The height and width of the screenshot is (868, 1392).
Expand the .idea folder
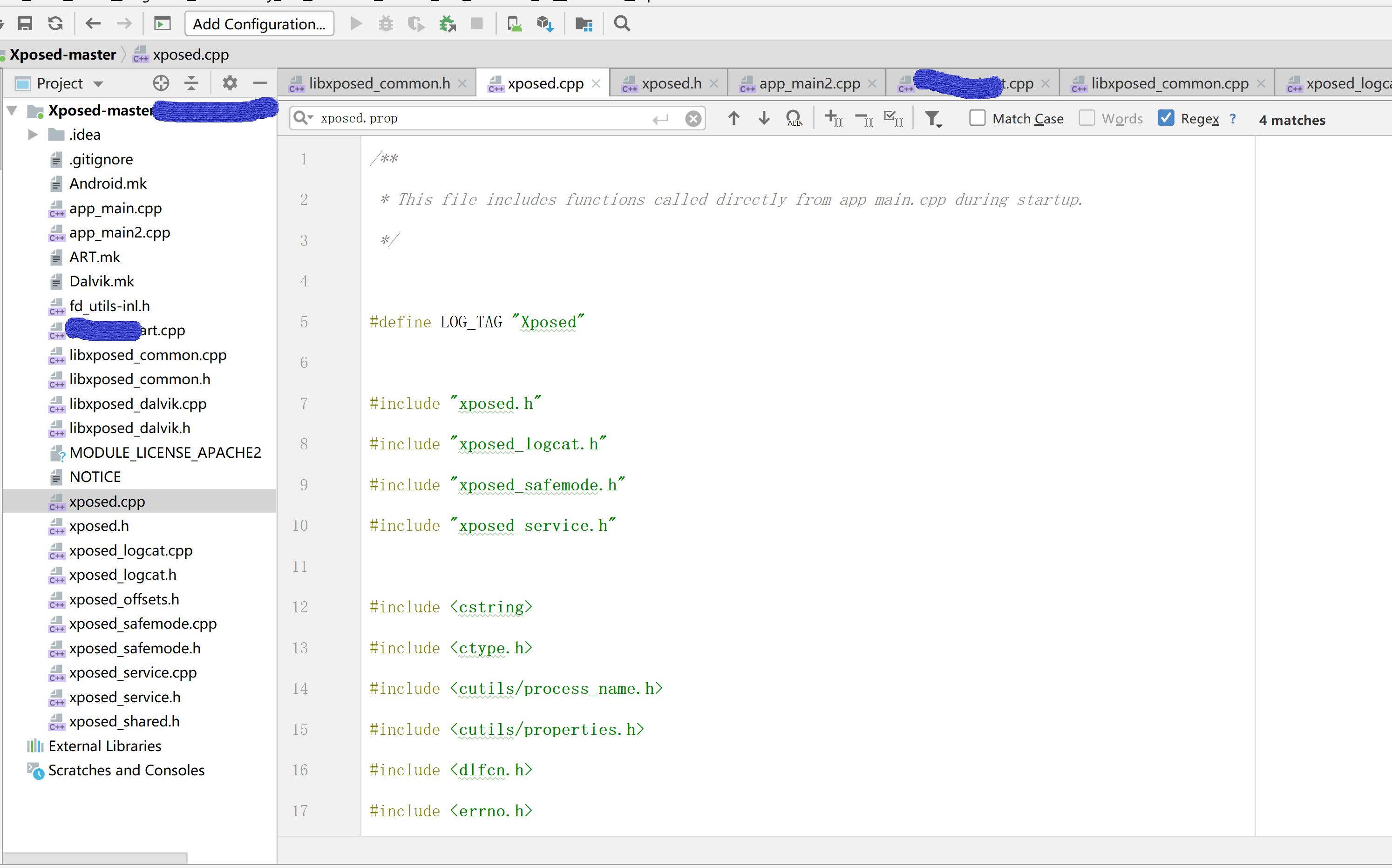(x=33, y=134)
